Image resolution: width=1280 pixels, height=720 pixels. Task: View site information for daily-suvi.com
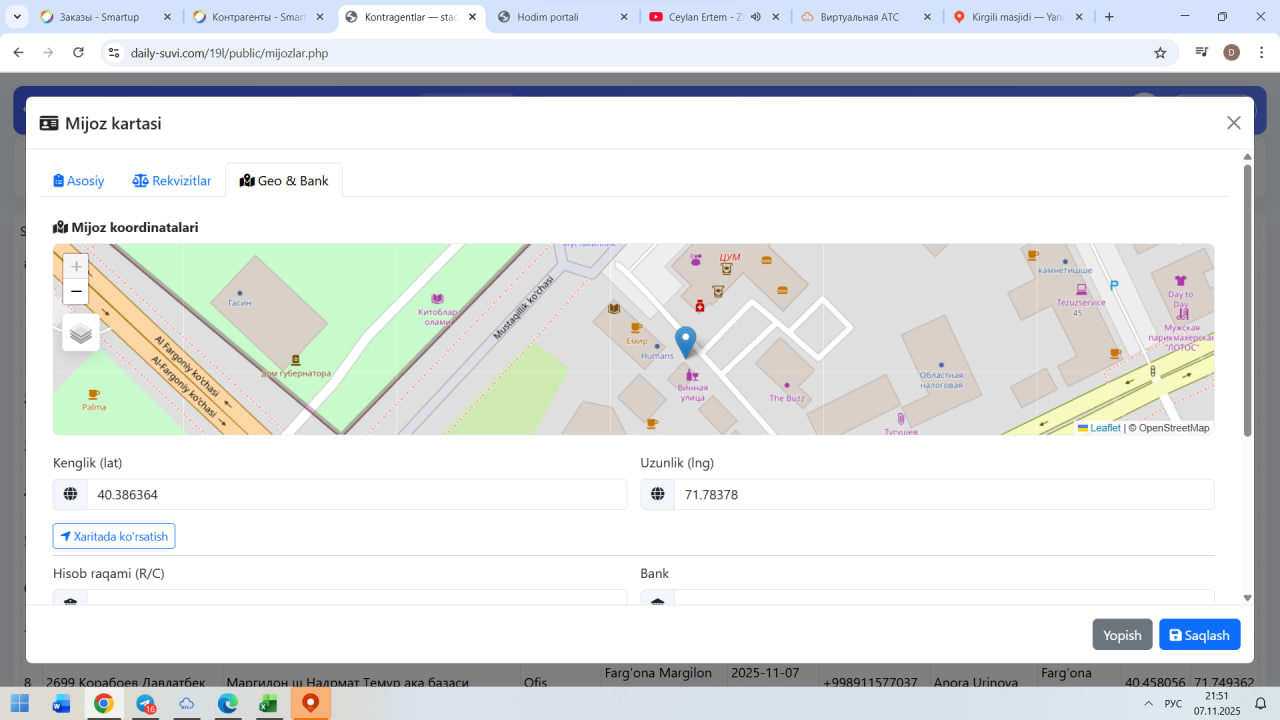pos(114,53)
